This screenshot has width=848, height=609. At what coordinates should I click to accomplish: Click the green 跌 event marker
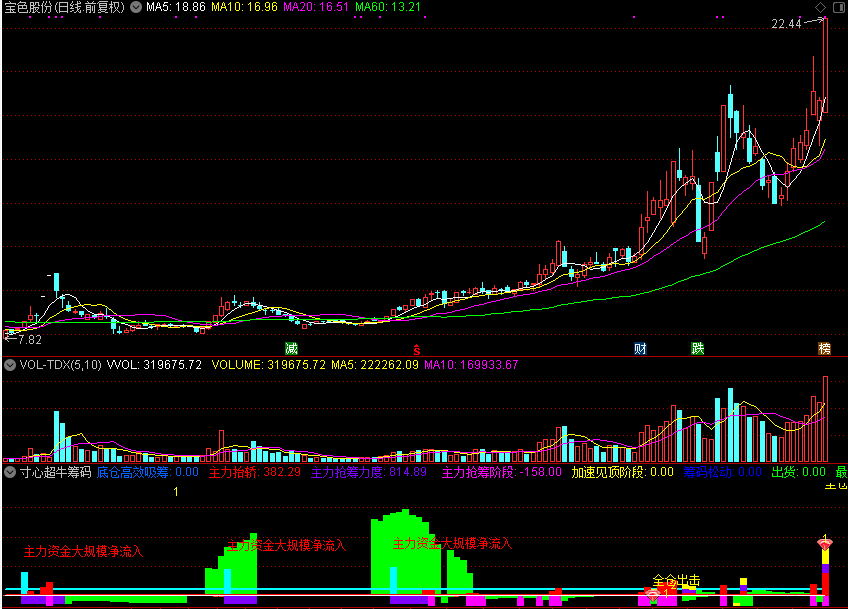(x=698, y=348)
